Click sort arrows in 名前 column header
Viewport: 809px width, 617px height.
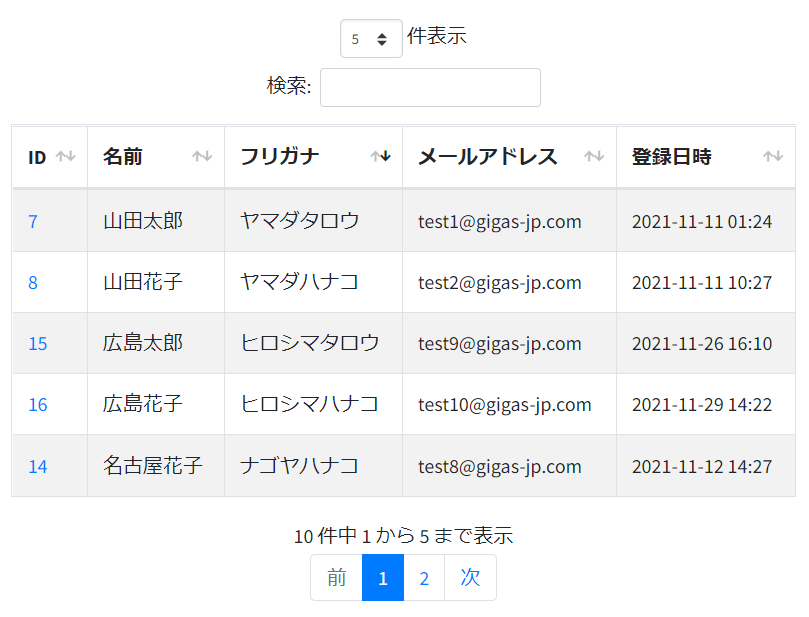point(202,156)
